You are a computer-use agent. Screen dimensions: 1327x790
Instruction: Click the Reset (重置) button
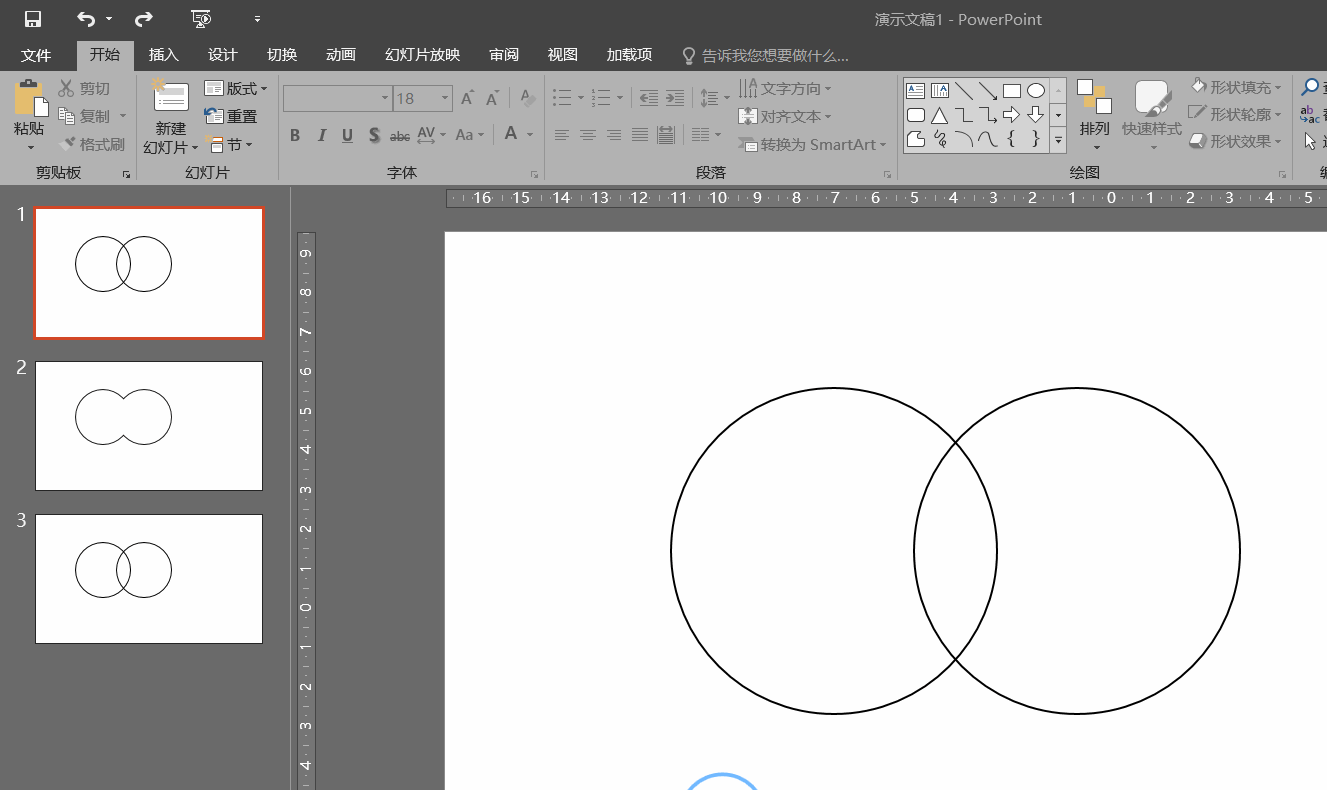(231, 117)
